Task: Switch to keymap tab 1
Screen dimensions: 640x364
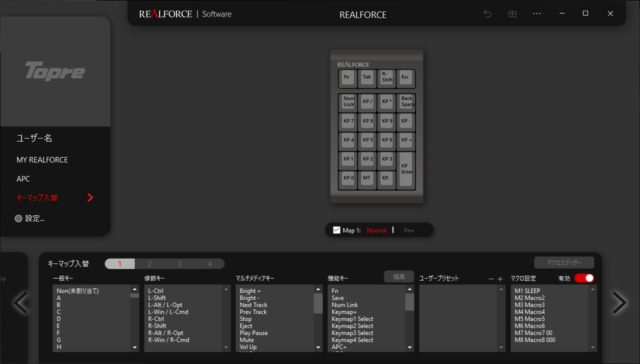Action: tap(120, 264)
